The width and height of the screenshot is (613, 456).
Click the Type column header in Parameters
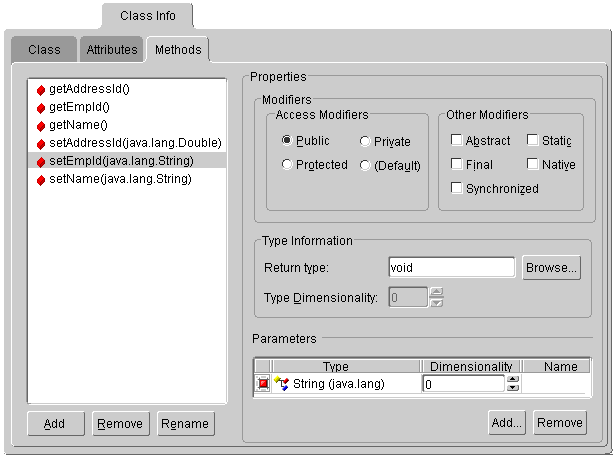346,366
